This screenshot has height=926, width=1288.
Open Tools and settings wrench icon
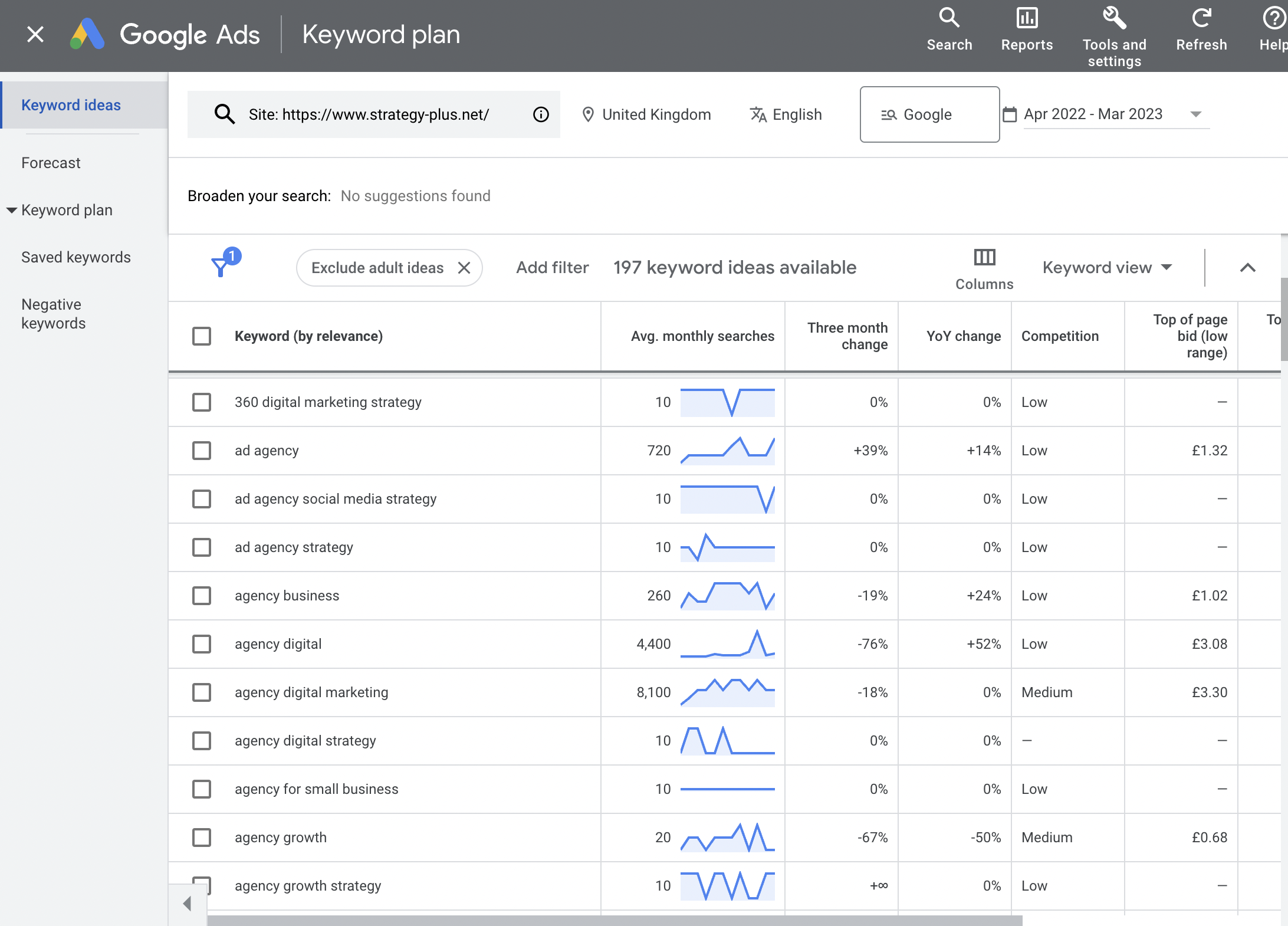1114,18
